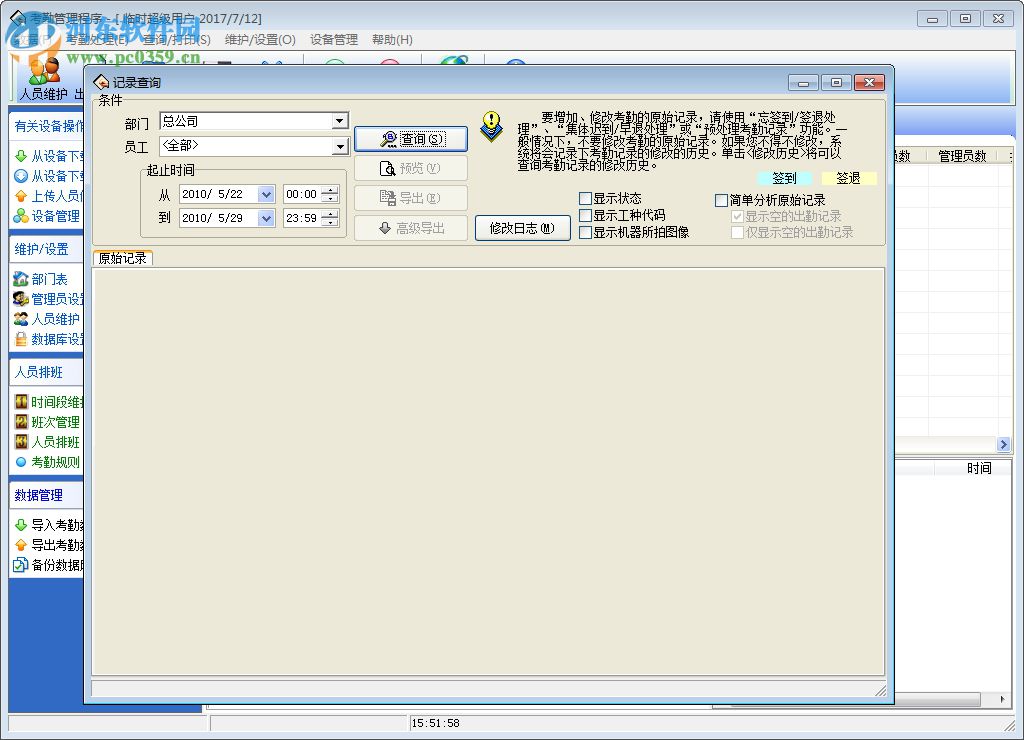This screenshot has height=740, width=1024.
Task: Click the 00:00 start time spinner
Action: pyautogui.click(x=330, y=194)
